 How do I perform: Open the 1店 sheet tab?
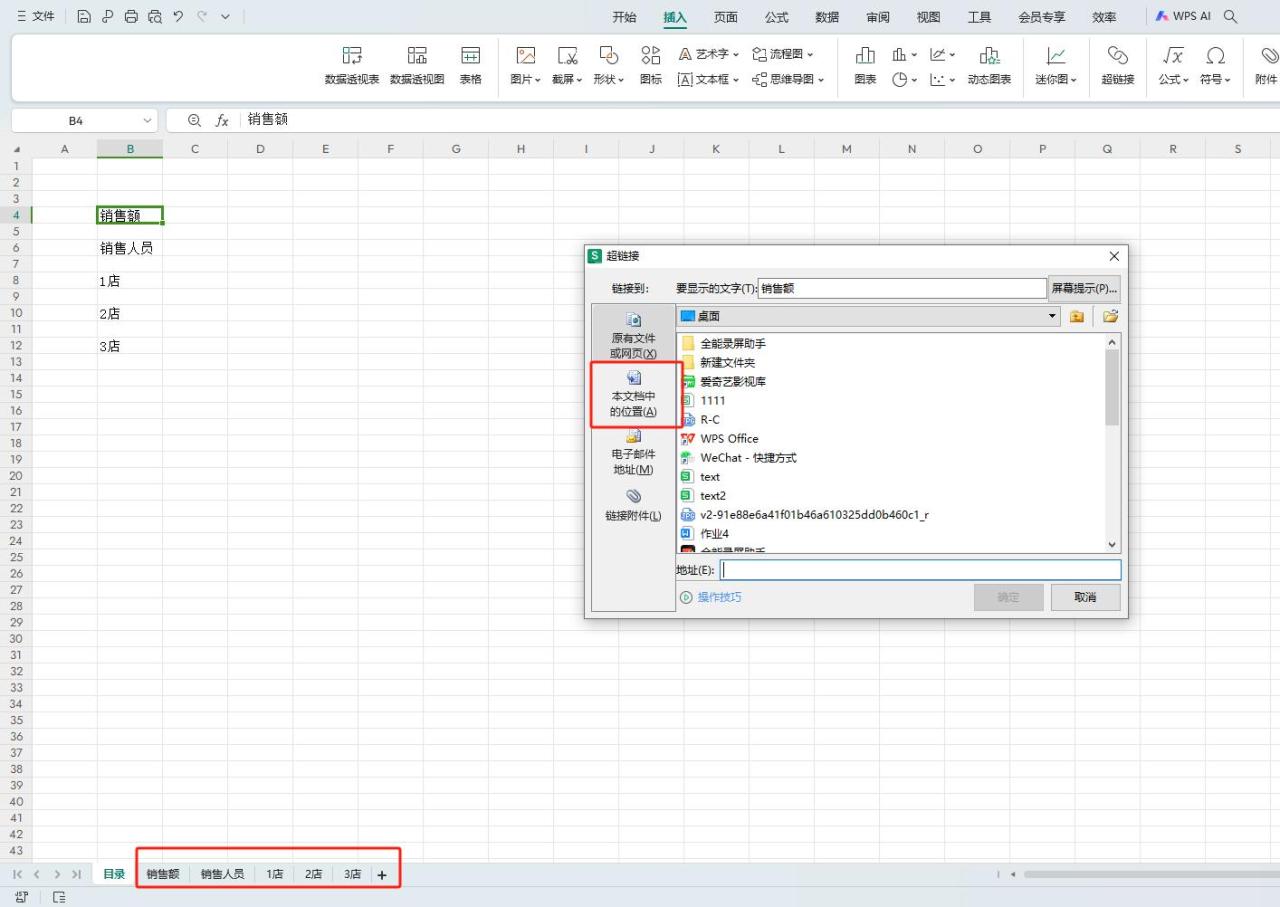pos(274,874)
